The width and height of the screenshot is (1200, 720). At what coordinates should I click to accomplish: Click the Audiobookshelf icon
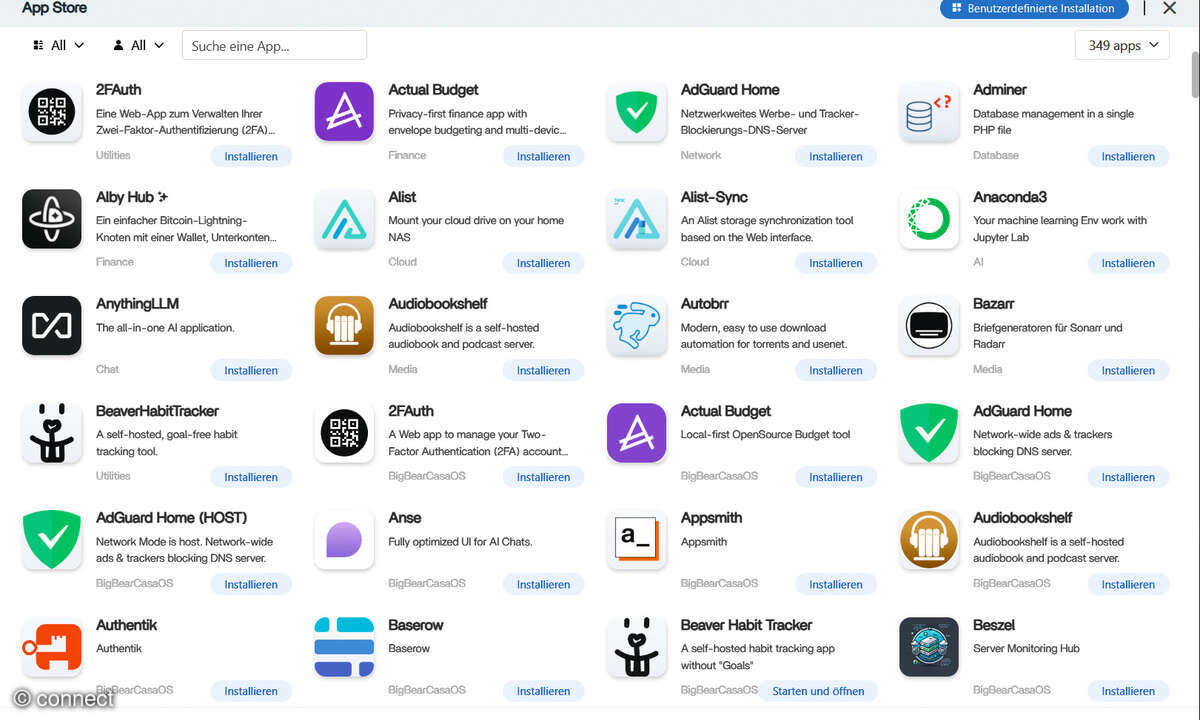click(343, 325)
